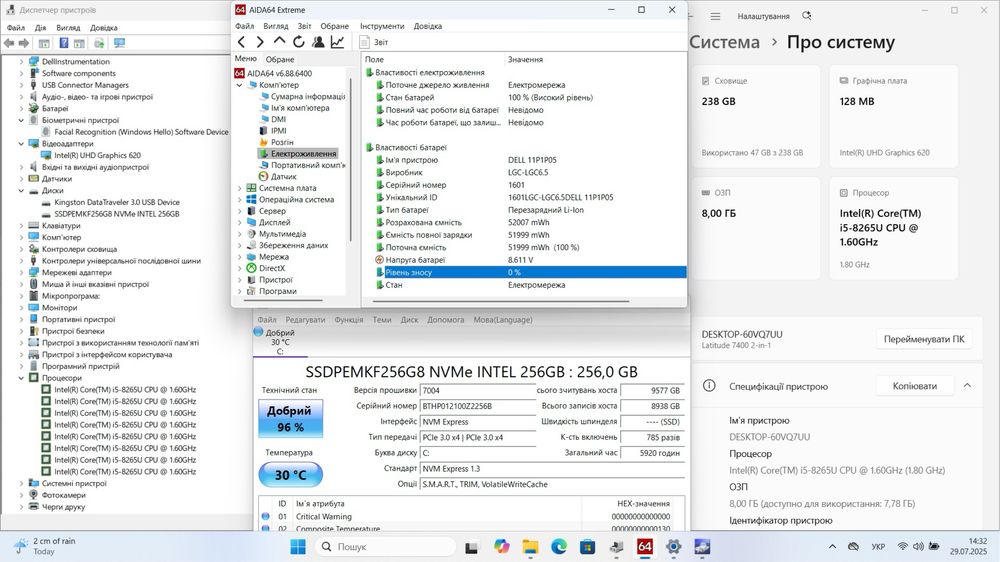Click УКР language indicator in tray

pyautogui.click(x=878, y=547)
